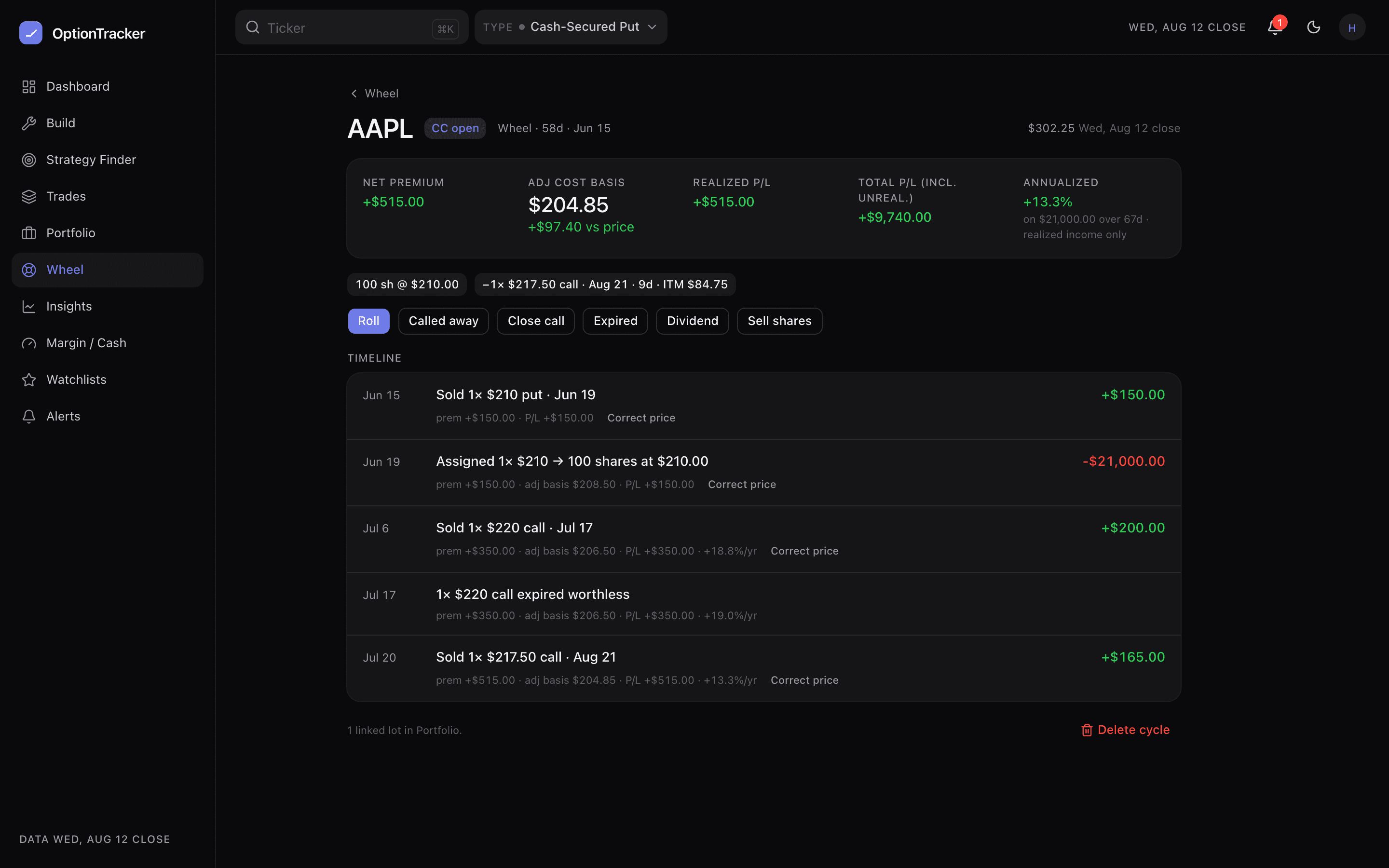The height and width of the screenshot is (868, 1389).
Task: Open the H user avatar
Action: click(1352, 27)
